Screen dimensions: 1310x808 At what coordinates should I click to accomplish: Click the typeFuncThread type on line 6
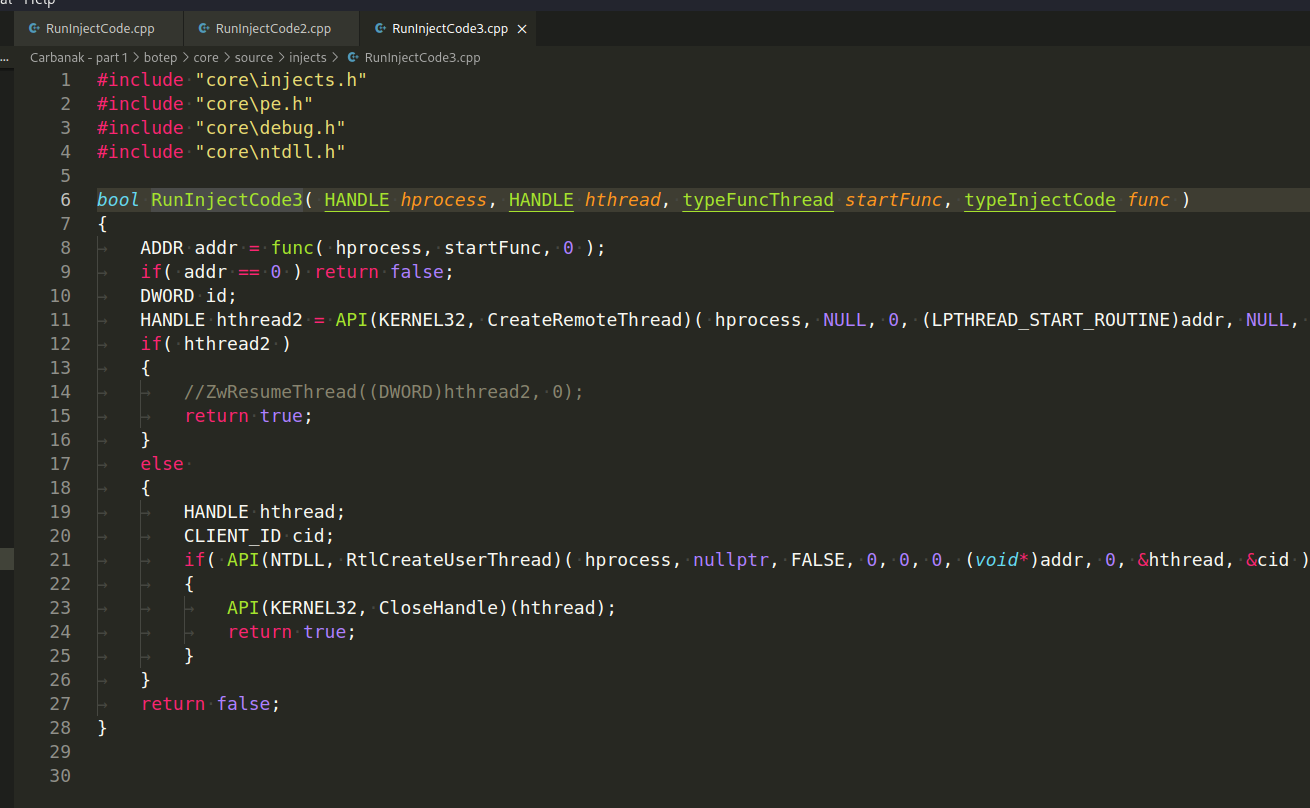pyautogui.click(x=758, y=200)
